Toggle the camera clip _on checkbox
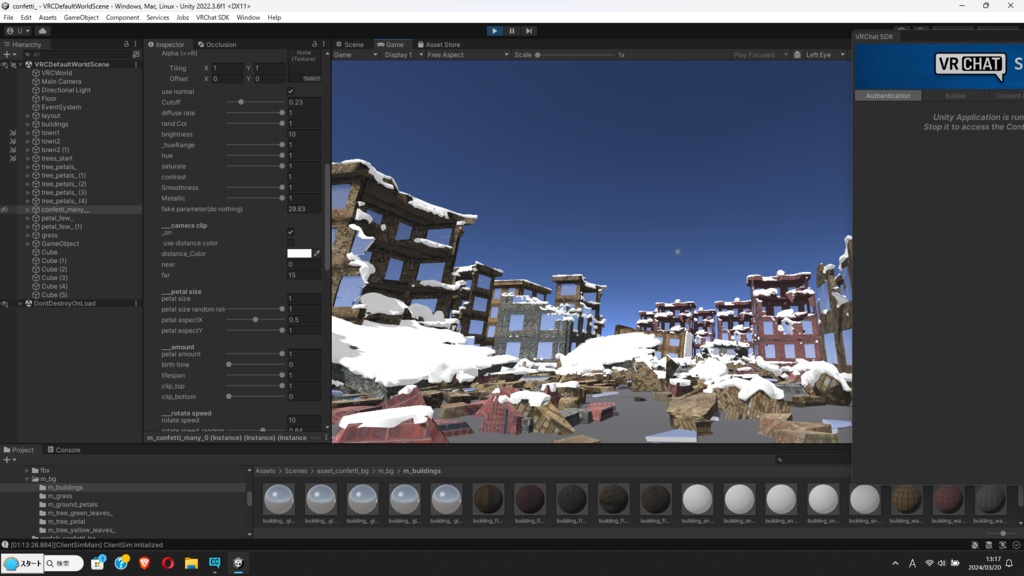Screen dimensions: 1024x576 click(291, 232)
